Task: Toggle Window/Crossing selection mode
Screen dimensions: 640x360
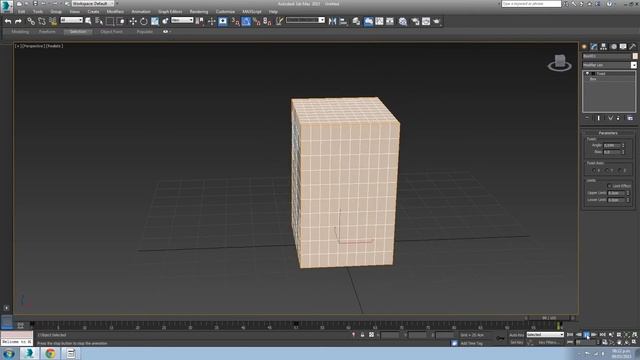Action: pos(121,21)
